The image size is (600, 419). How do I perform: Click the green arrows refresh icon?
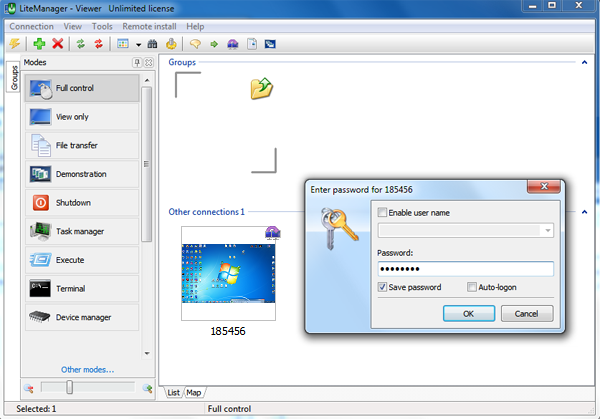(80, 44)
